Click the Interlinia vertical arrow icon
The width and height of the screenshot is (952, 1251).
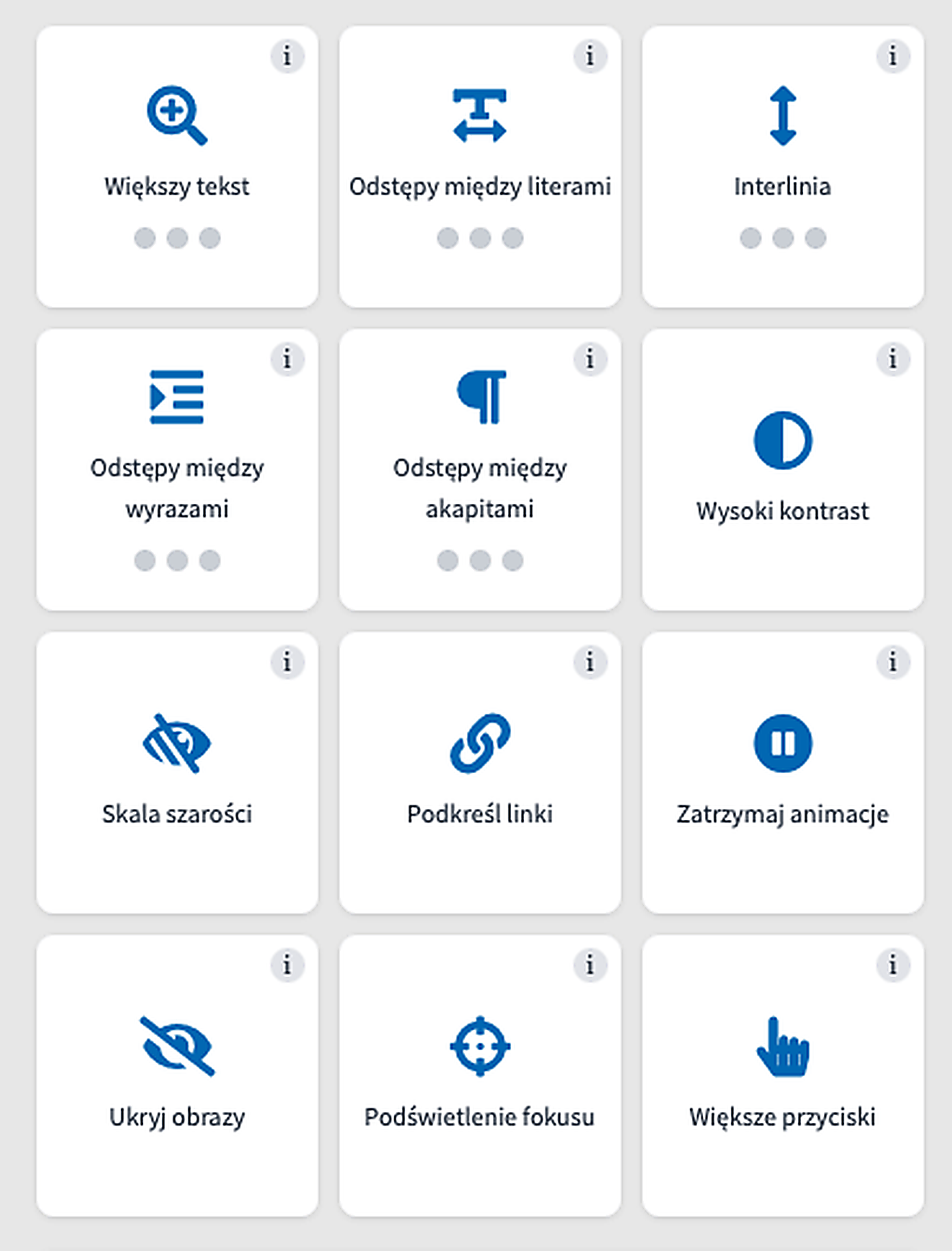(x=783, y=116)
